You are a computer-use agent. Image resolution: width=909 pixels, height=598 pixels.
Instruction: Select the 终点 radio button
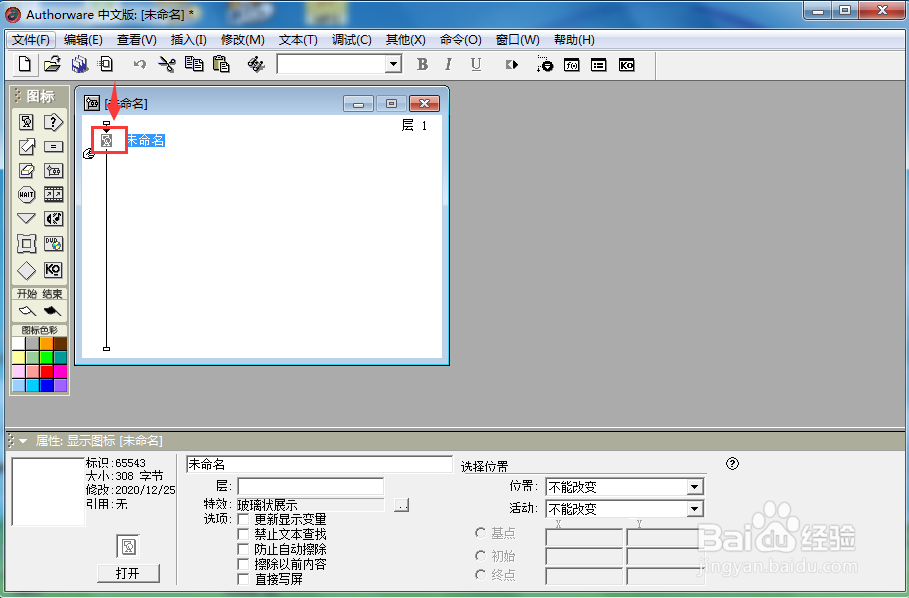pos(481,575)
